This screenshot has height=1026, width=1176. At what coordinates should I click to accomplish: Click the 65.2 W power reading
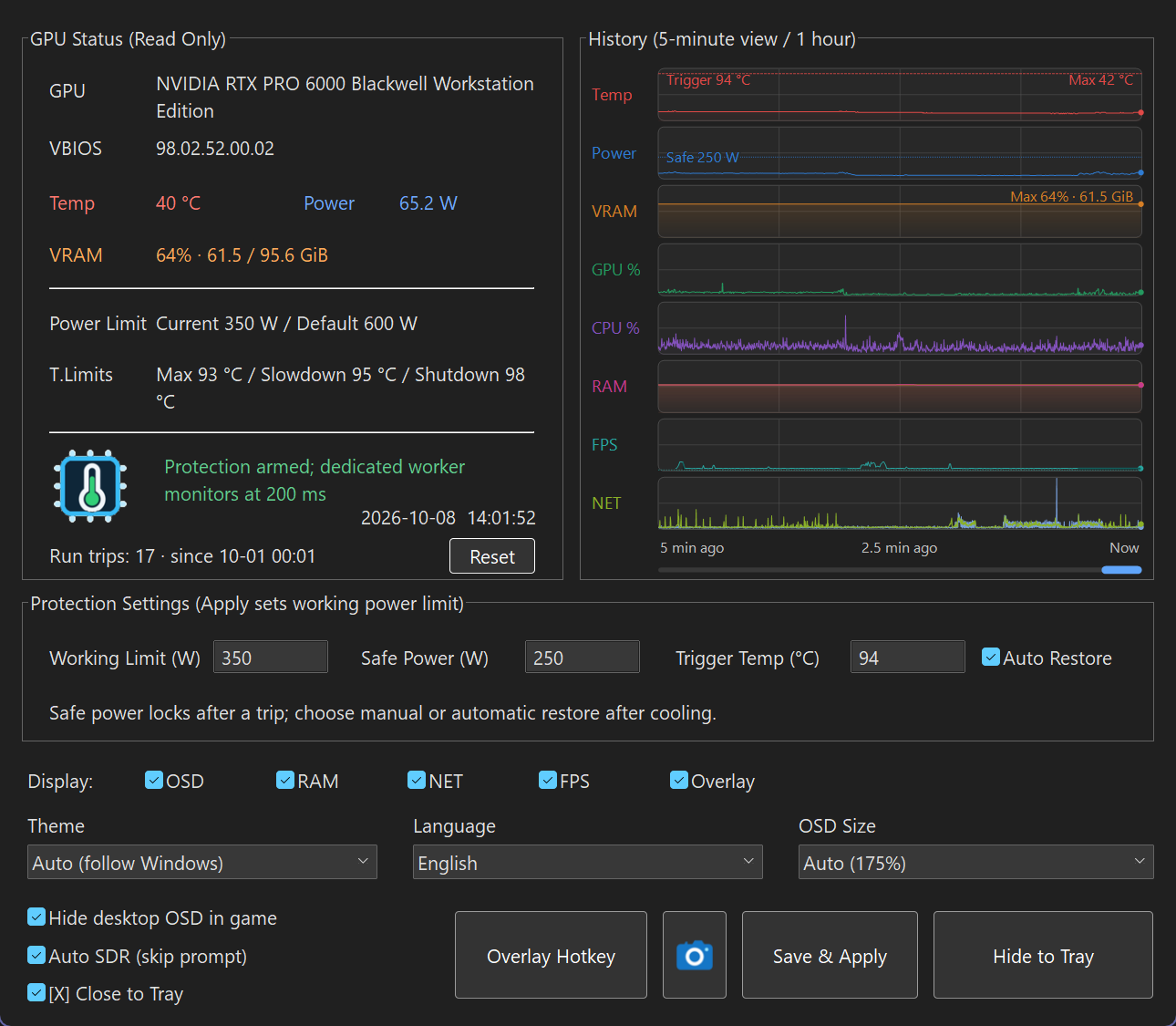pyautogui.click(x=428, y=203)
